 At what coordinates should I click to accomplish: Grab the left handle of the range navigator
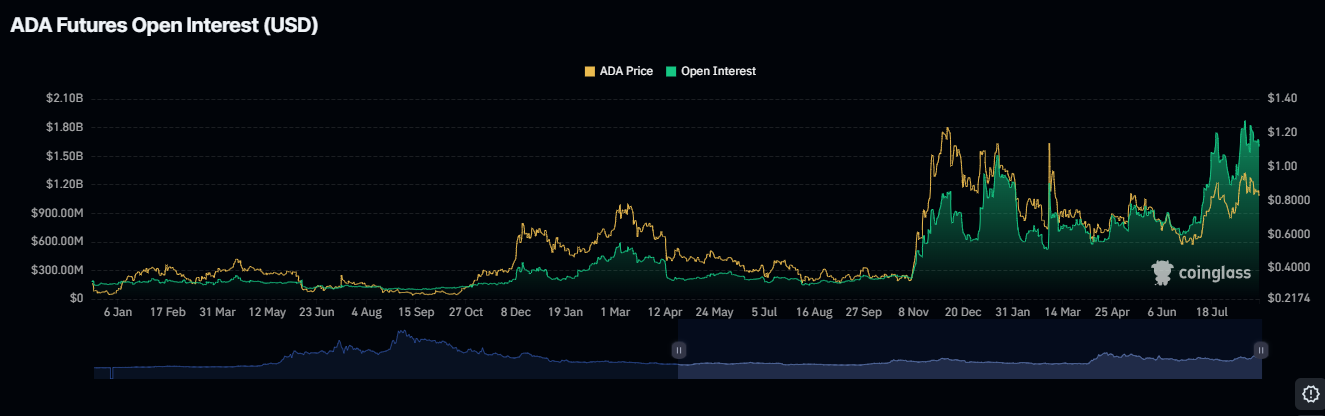[679, 350]
